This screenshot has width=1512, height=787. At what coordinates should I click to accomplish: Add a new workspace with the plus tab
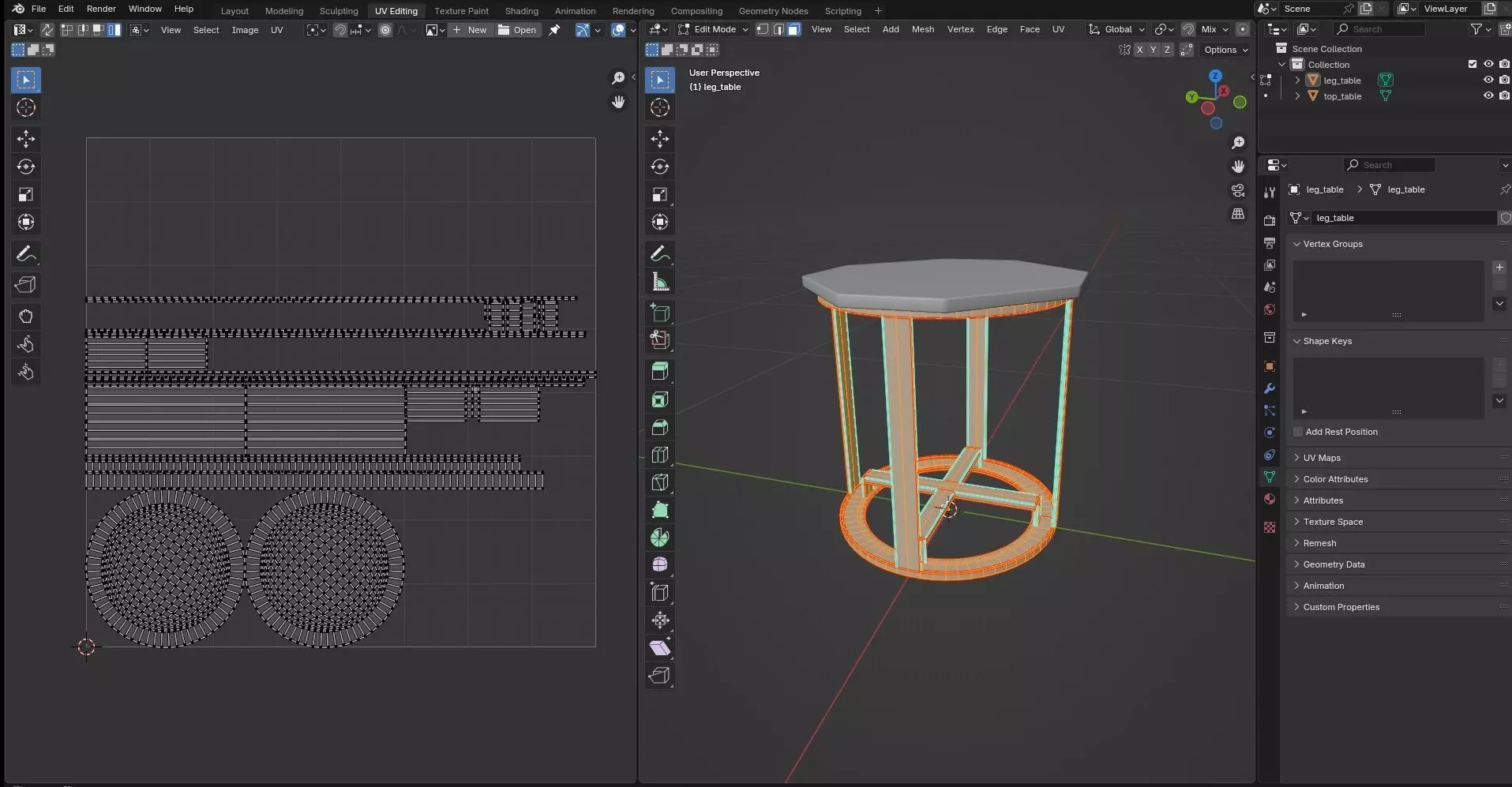878,11
